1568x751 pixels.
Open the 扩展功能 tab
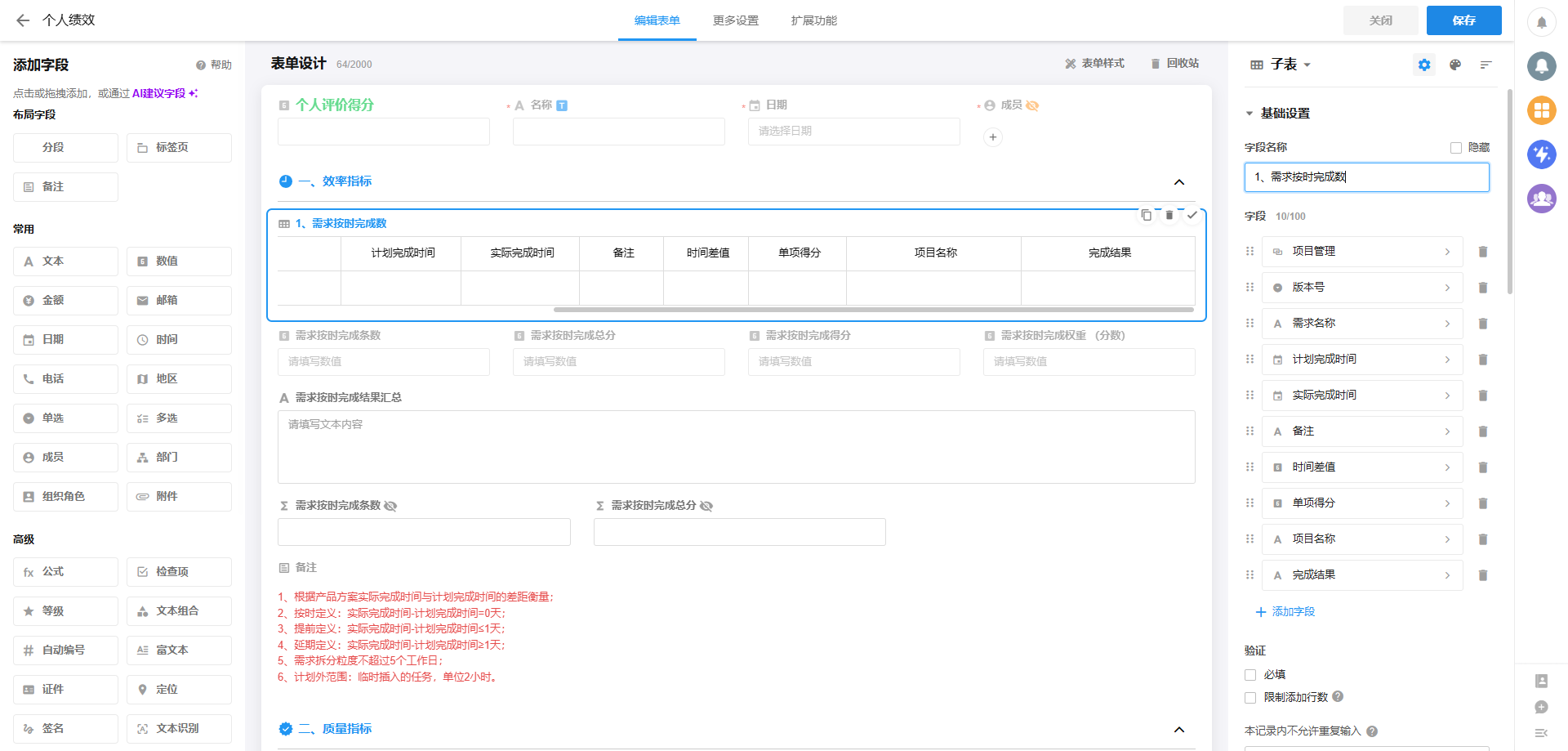tap(813, 20)
